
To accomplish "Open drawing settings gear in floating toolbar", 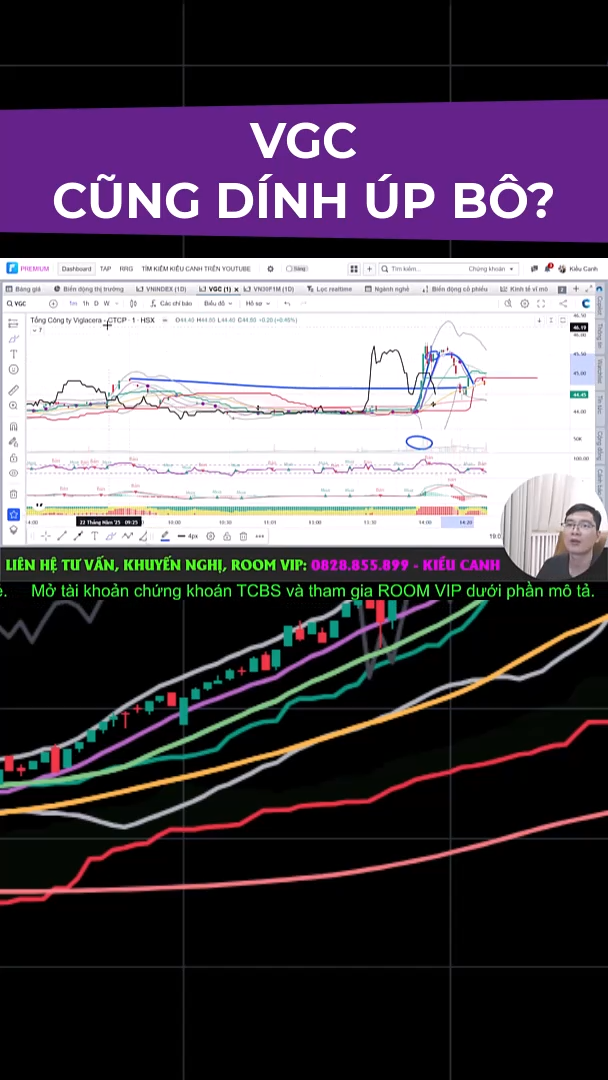I will point(211,536).
